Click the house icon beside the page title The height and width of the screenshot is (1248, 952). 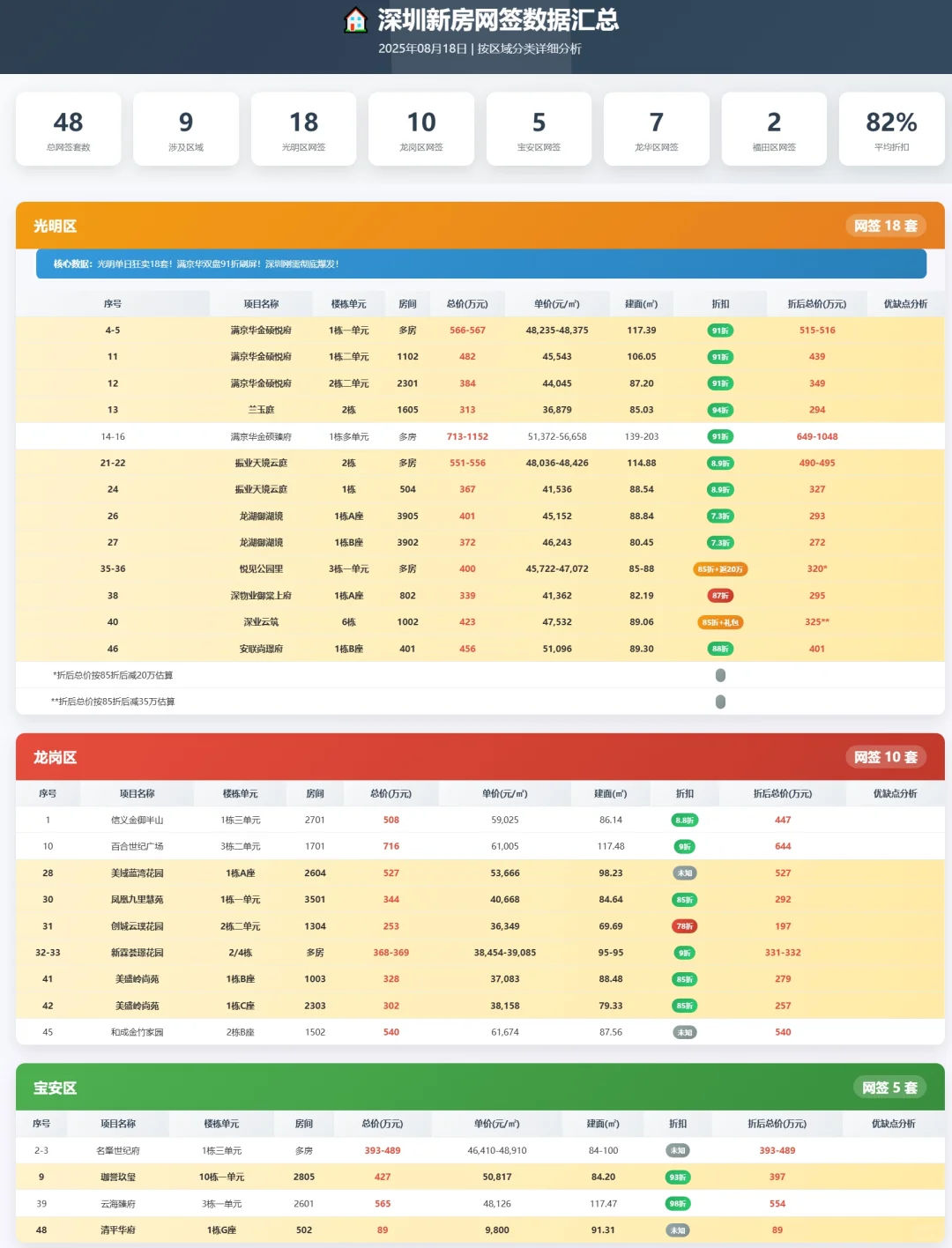coord(355,19)
